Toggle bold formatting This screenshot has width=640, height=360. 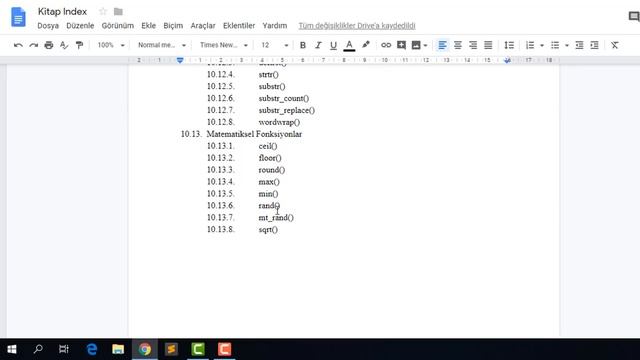click(303, 45)
